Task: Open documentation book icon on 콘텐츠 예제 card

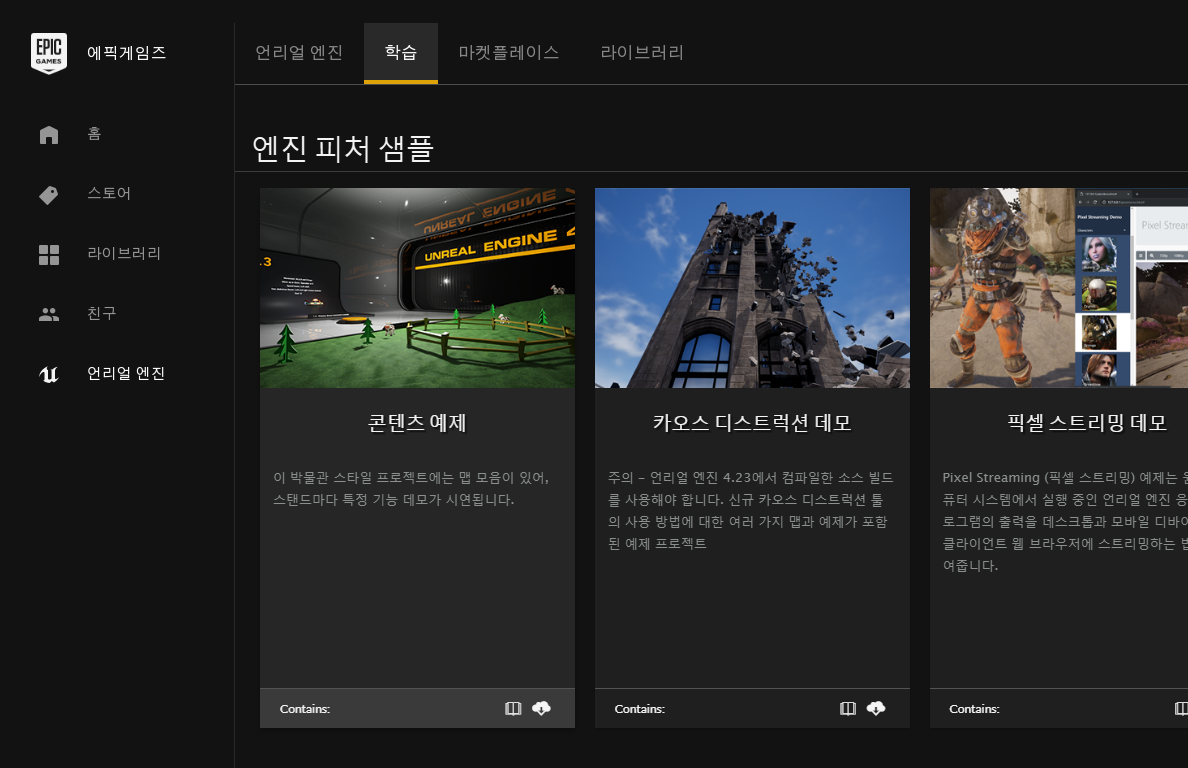Action: tap(513, 708)
